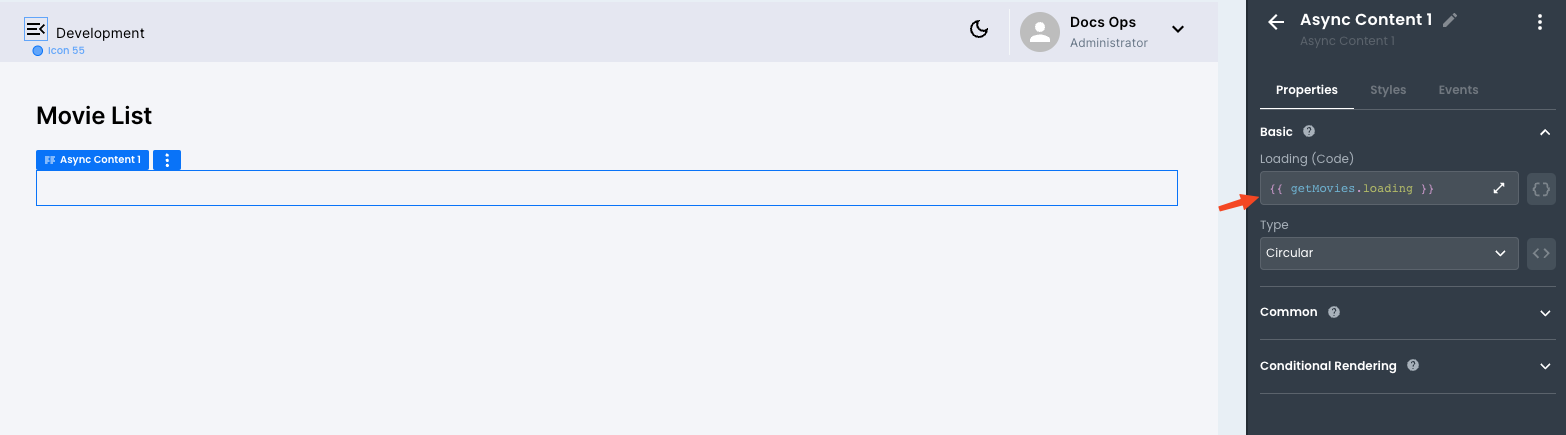Toggle code mode for Type field

click(x=1541, y=253)
